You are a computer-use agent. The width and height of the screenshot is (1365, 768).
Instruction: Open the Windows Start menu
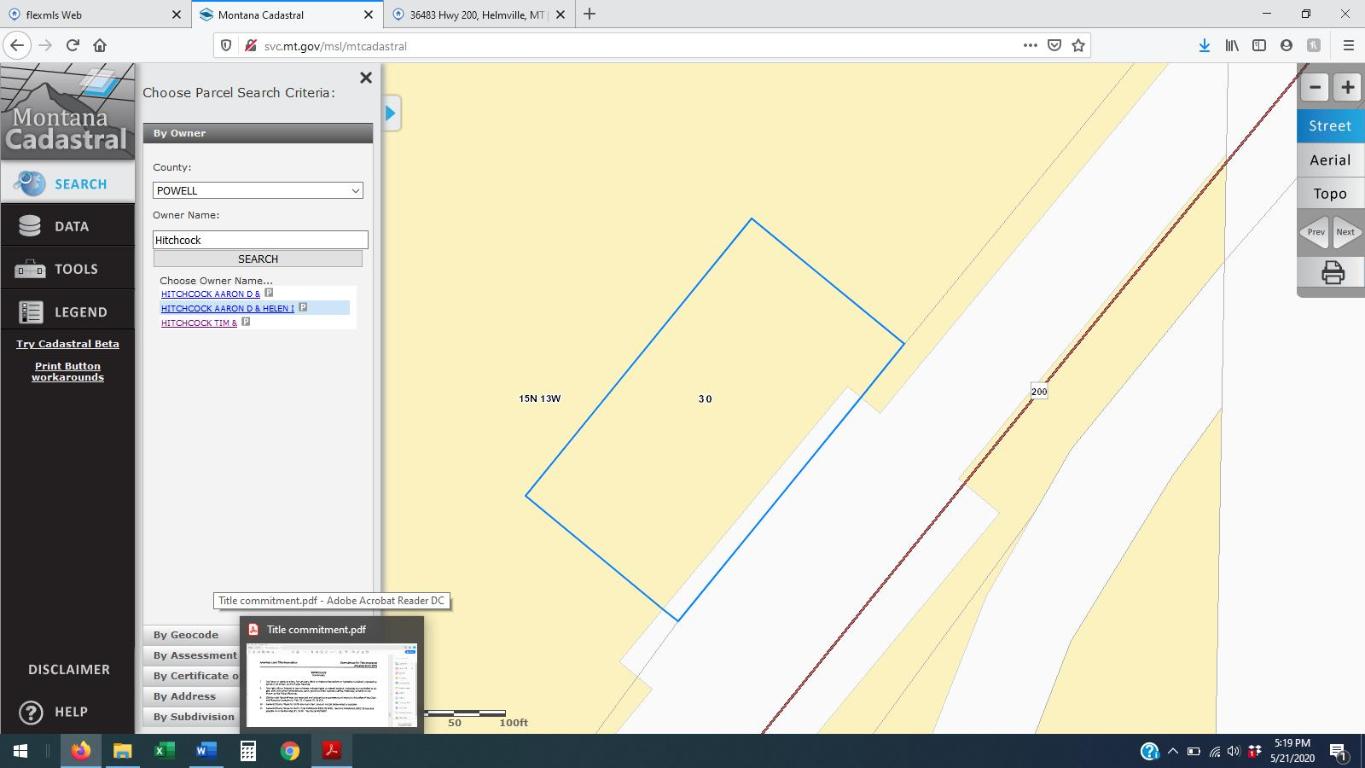tap(19, 751)
